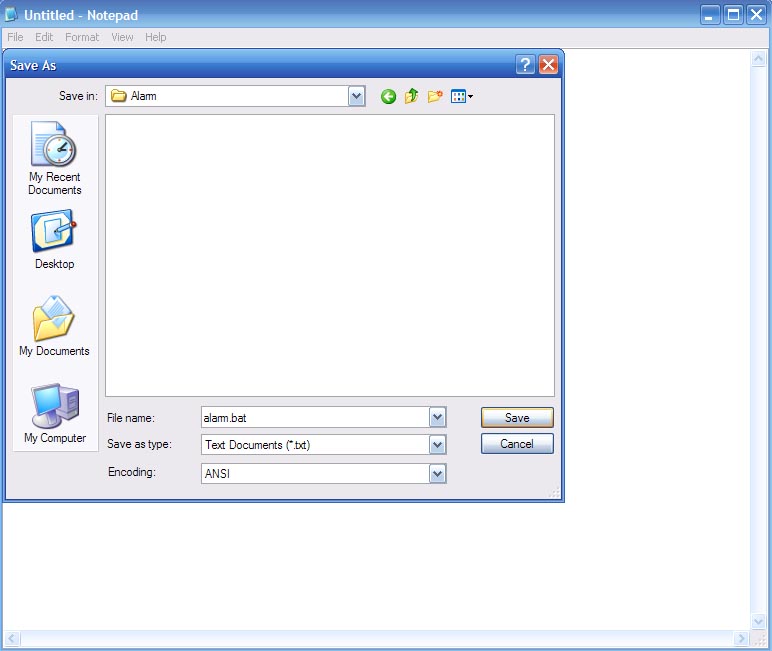The image size is (772, 651).
Task: Expand the Save in folder dropdown
Action: [x=356, y=96]
